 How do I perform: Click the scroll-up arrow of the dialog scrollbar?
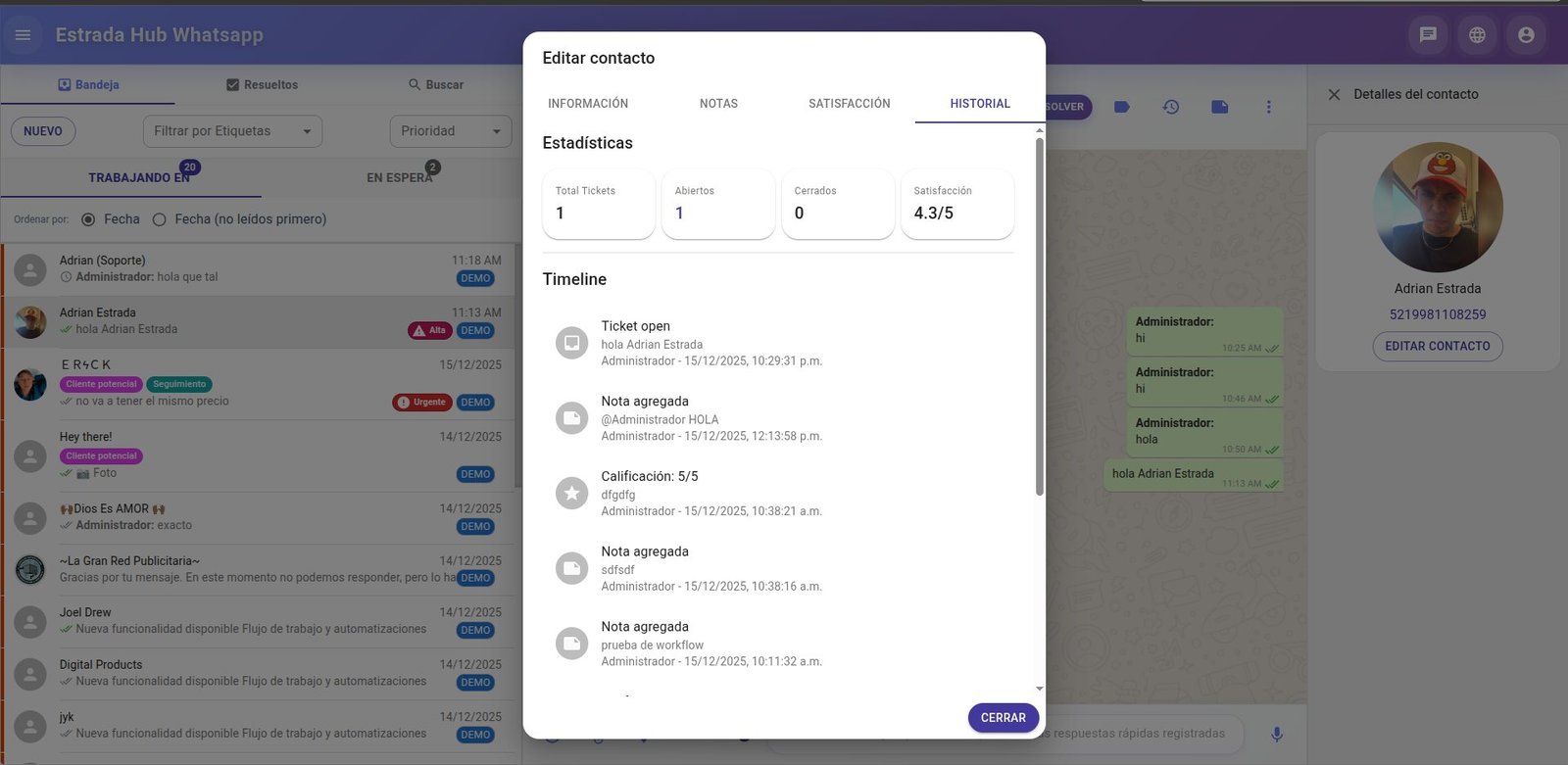pyautogui.click(x=1040, y=129)
